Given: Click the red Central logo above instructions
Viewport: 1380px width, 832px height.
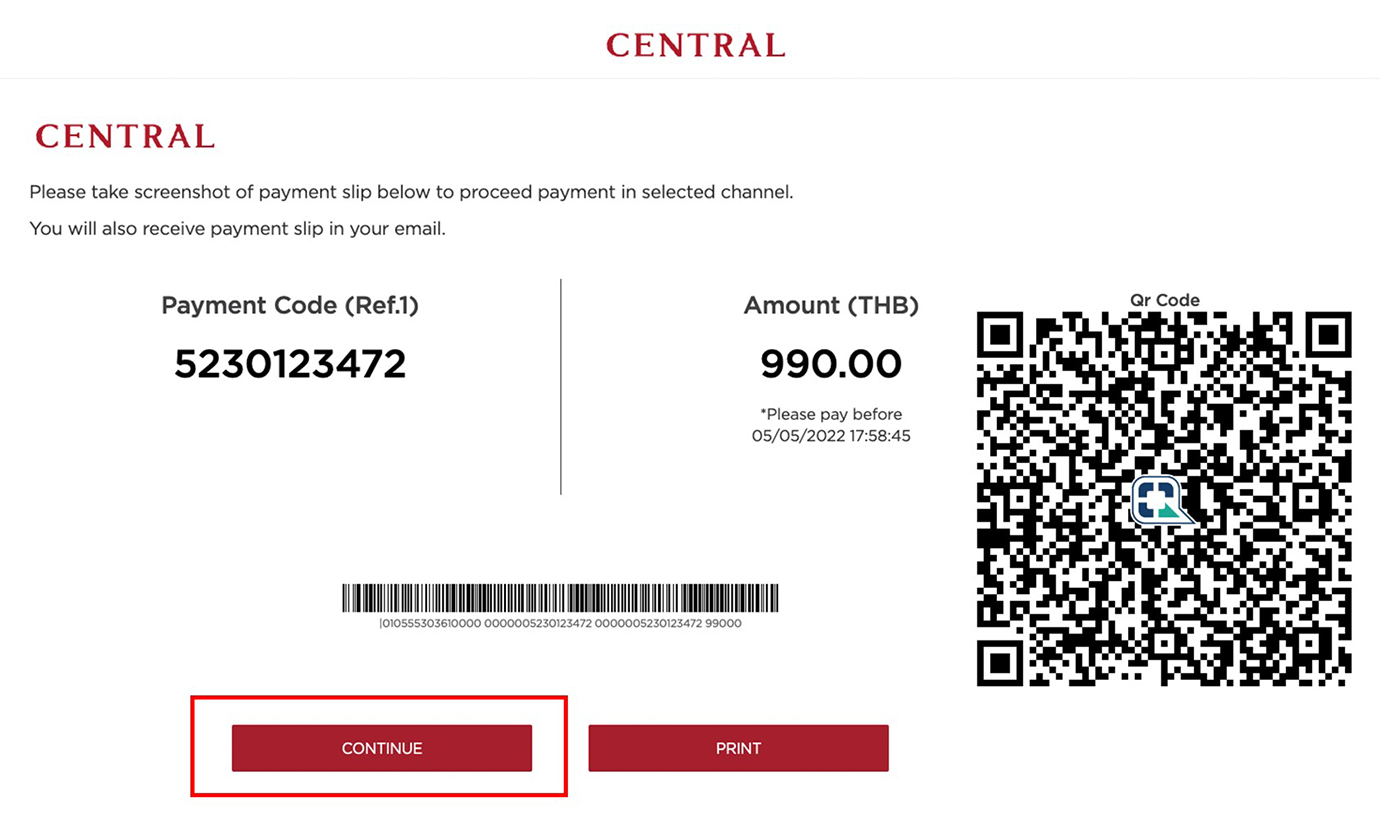Looking at the screenshot, I should pos(125,136).
